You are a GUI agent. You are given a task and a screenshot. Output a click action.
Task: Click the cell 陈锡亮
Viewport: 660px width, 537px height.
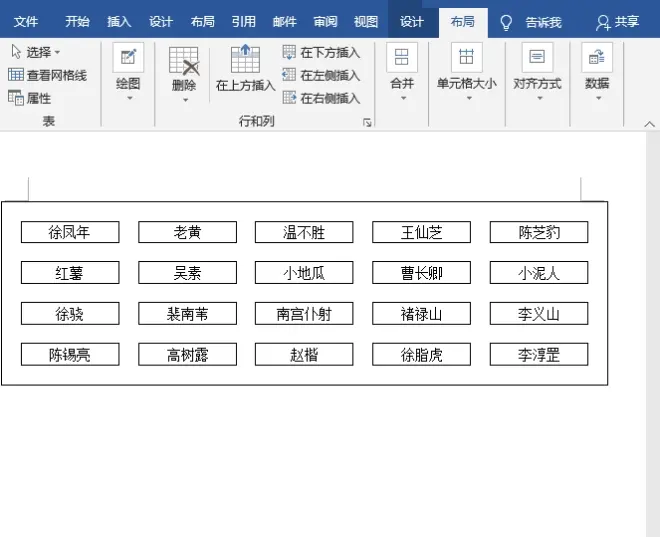coord(70,354)
